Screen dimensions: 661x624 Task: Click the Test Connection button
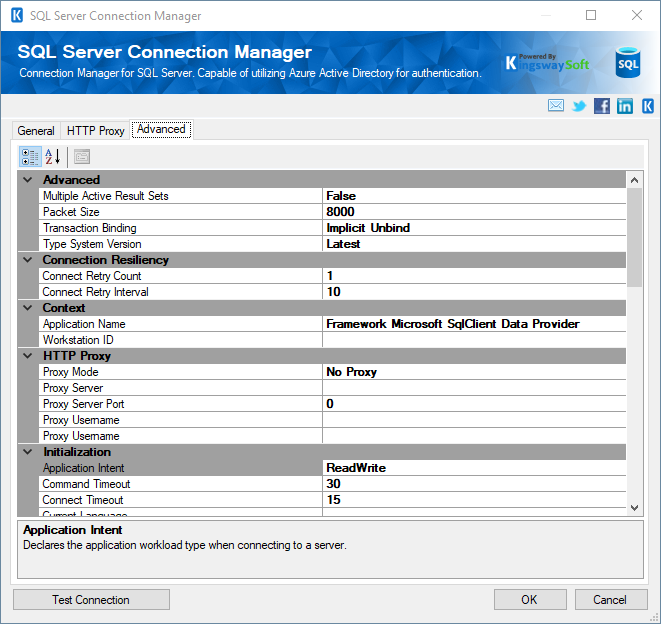coord(91,600)
